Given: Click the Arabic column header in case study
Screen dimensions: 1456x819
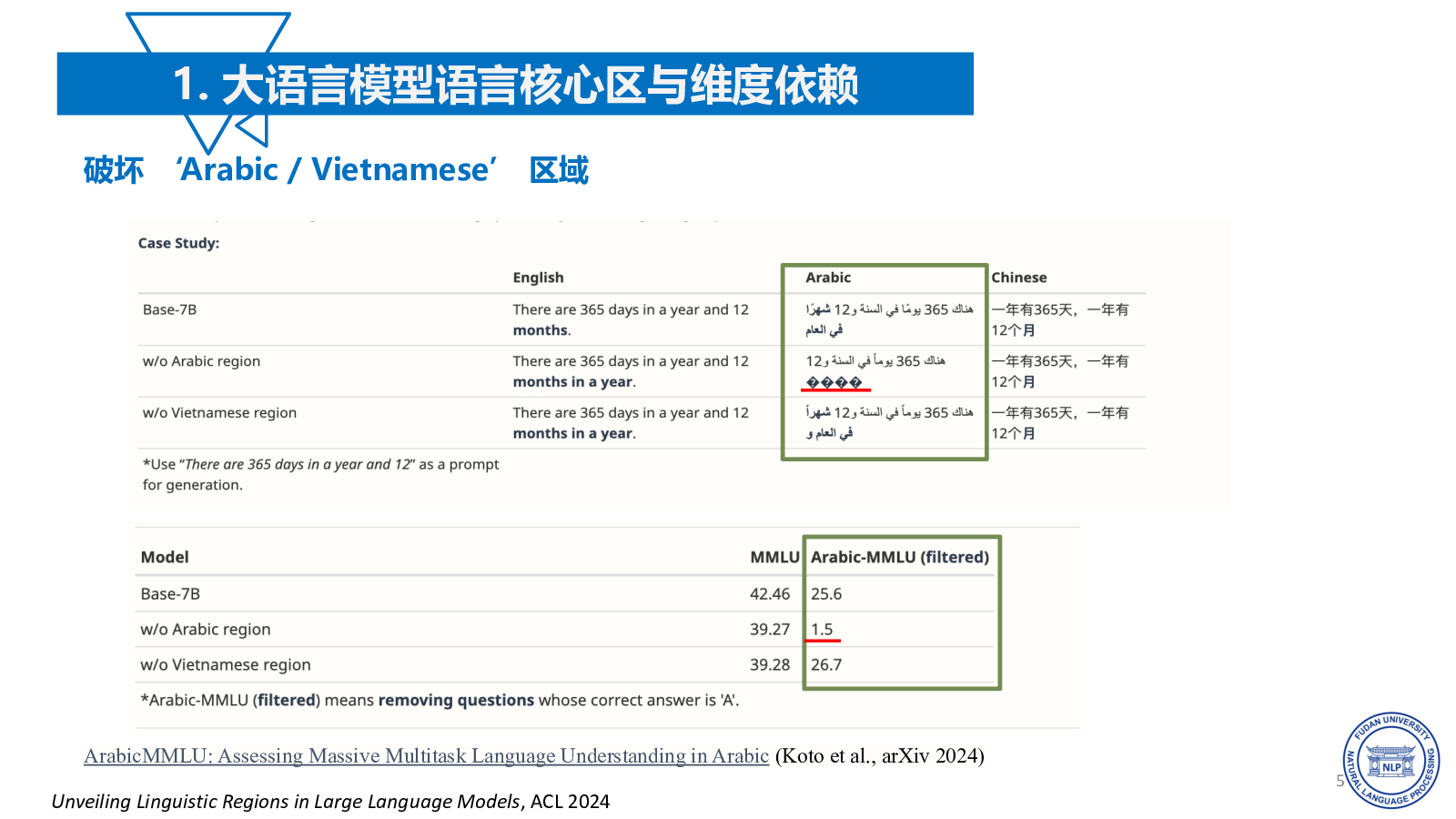Looking at the screenshot, I should point(828,278).
